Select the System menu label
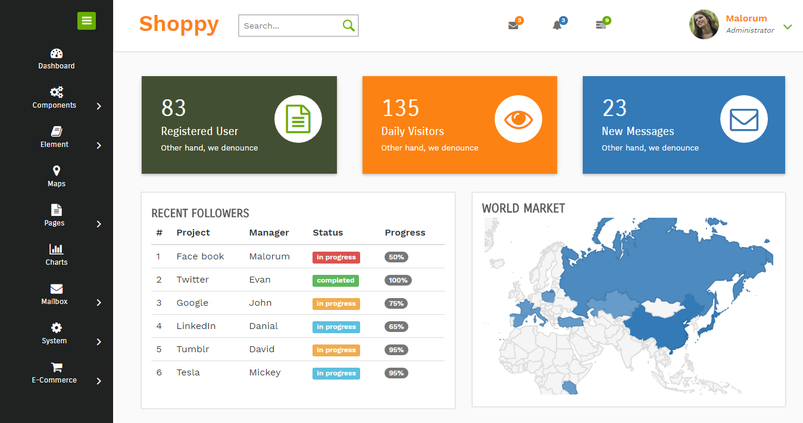This screenshot has height=423, width=803. tap(54, 341)
